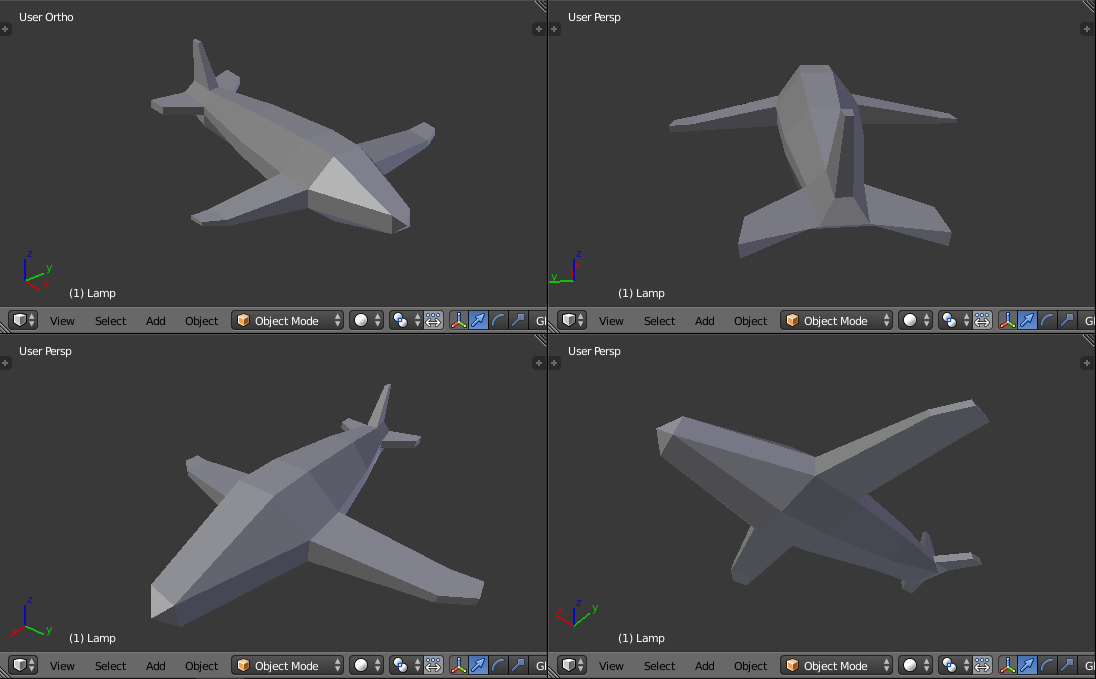Select rotate manipulator arc in top-left viewport
The height and width of the screenshot is (679, 1096).
click(498, 320)
